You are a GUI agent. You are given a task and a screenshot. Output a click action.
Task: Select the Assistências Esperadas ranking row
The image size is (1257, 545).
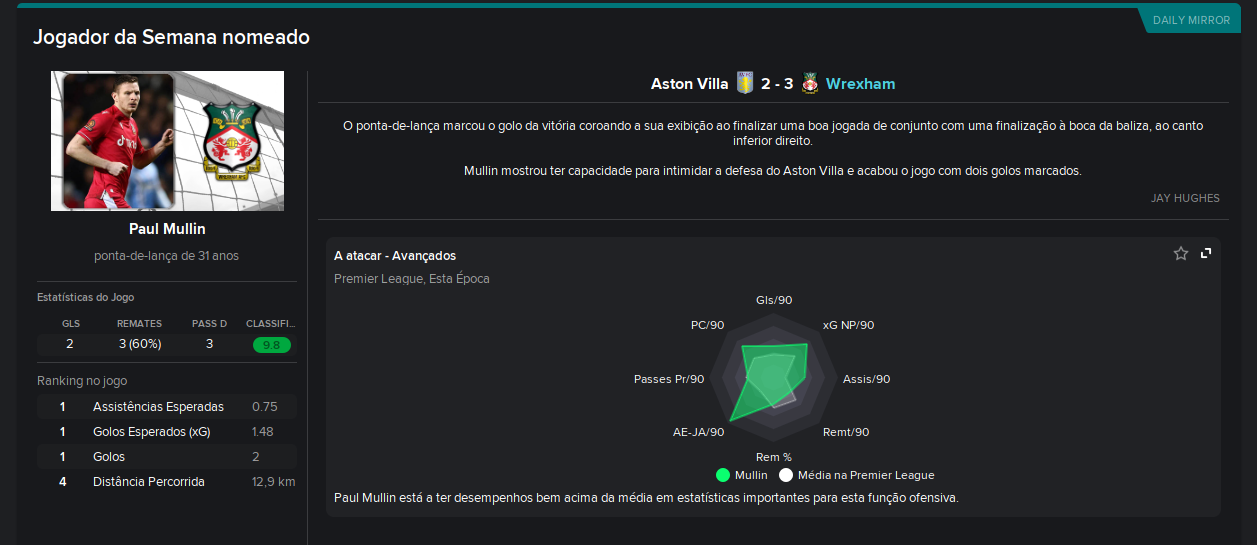click(167, 407)
